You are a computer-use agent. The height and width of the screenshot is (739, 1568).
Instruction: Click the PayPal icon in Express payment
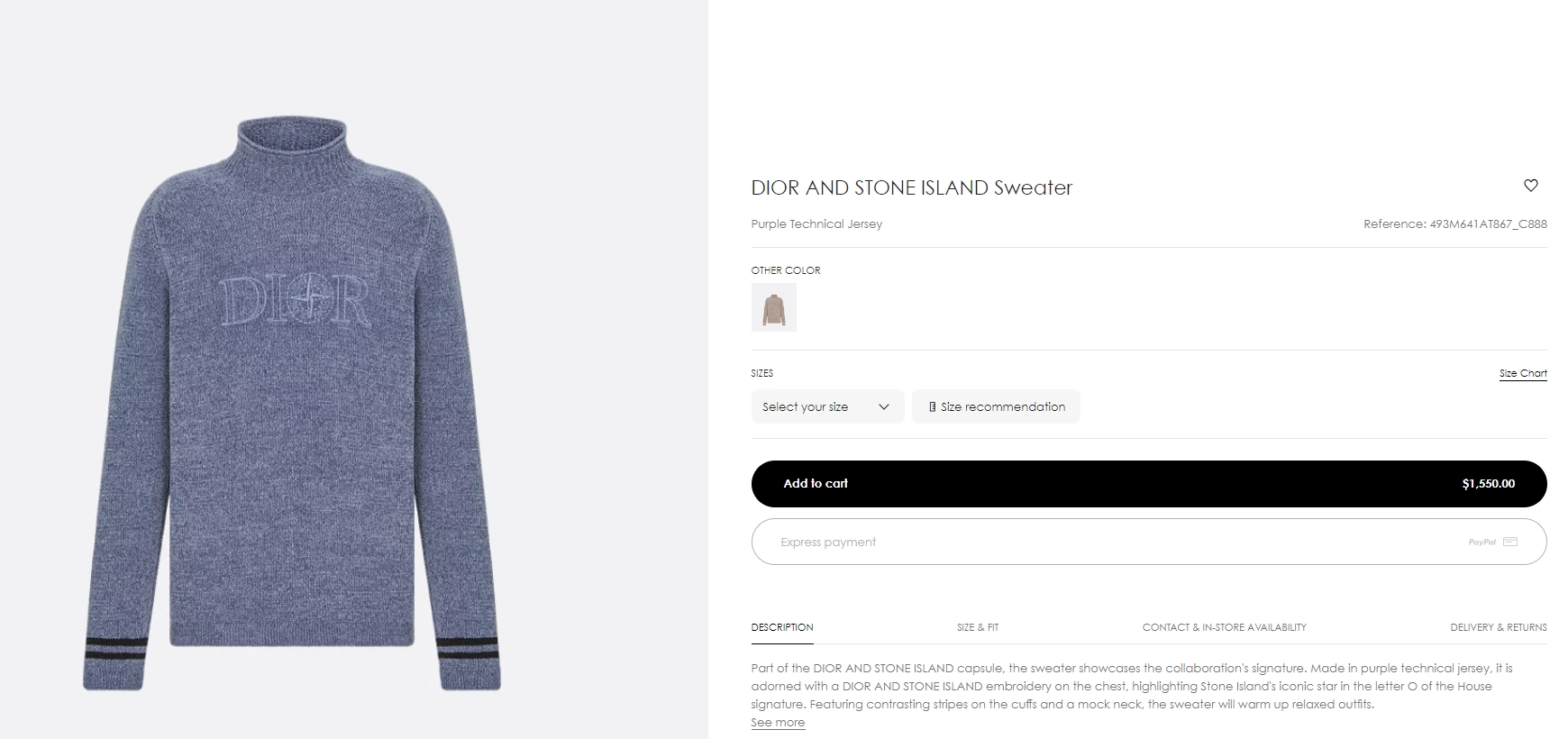pos(1481,542)
